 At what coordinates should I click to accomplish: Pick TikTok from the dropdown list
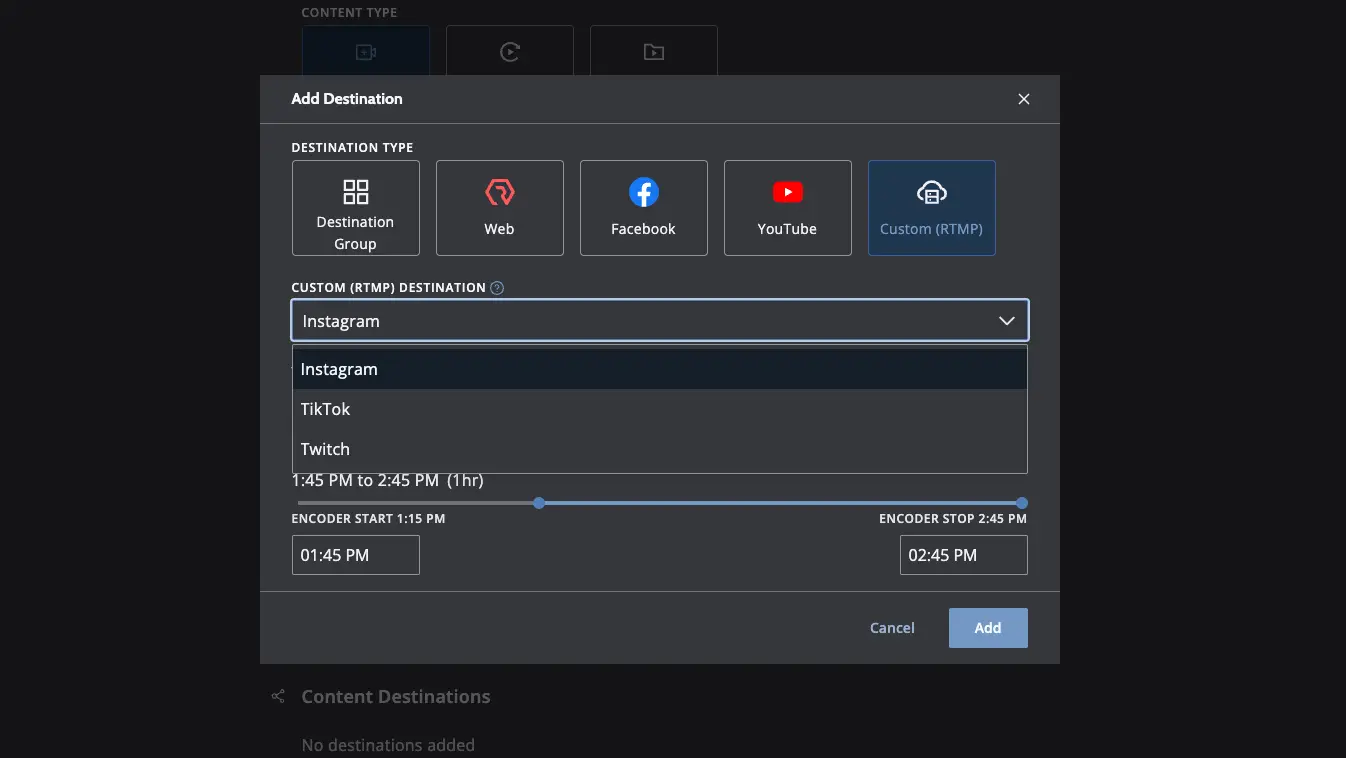point(660,409)
